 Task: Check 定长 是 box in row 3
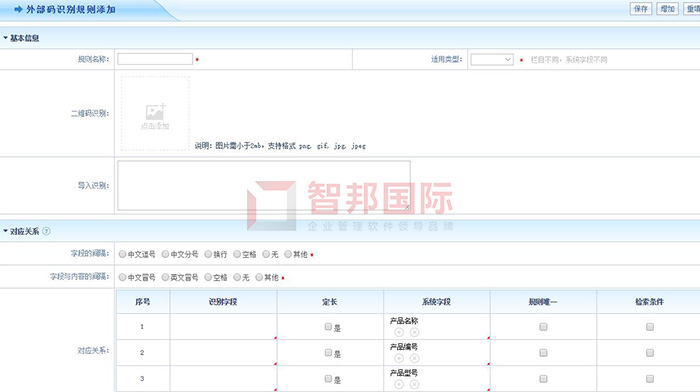(x=328, y=379)
